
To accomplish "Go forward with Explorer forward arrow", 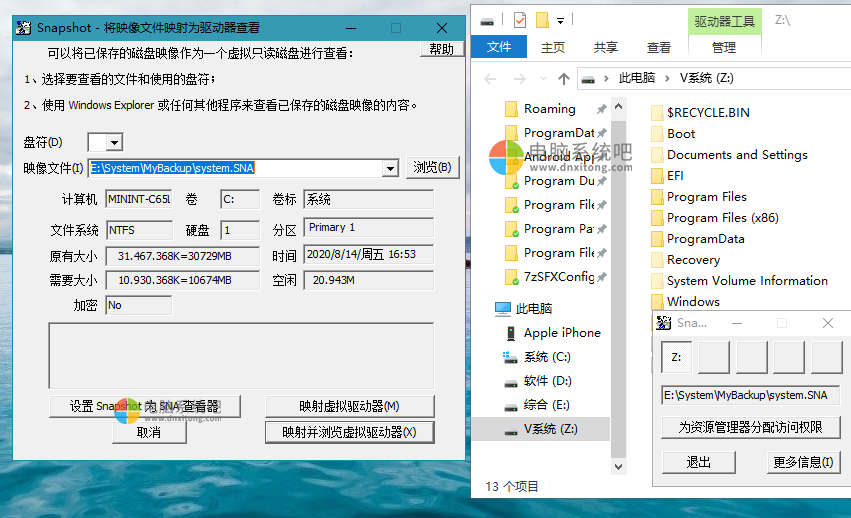I will coord(519,79).
